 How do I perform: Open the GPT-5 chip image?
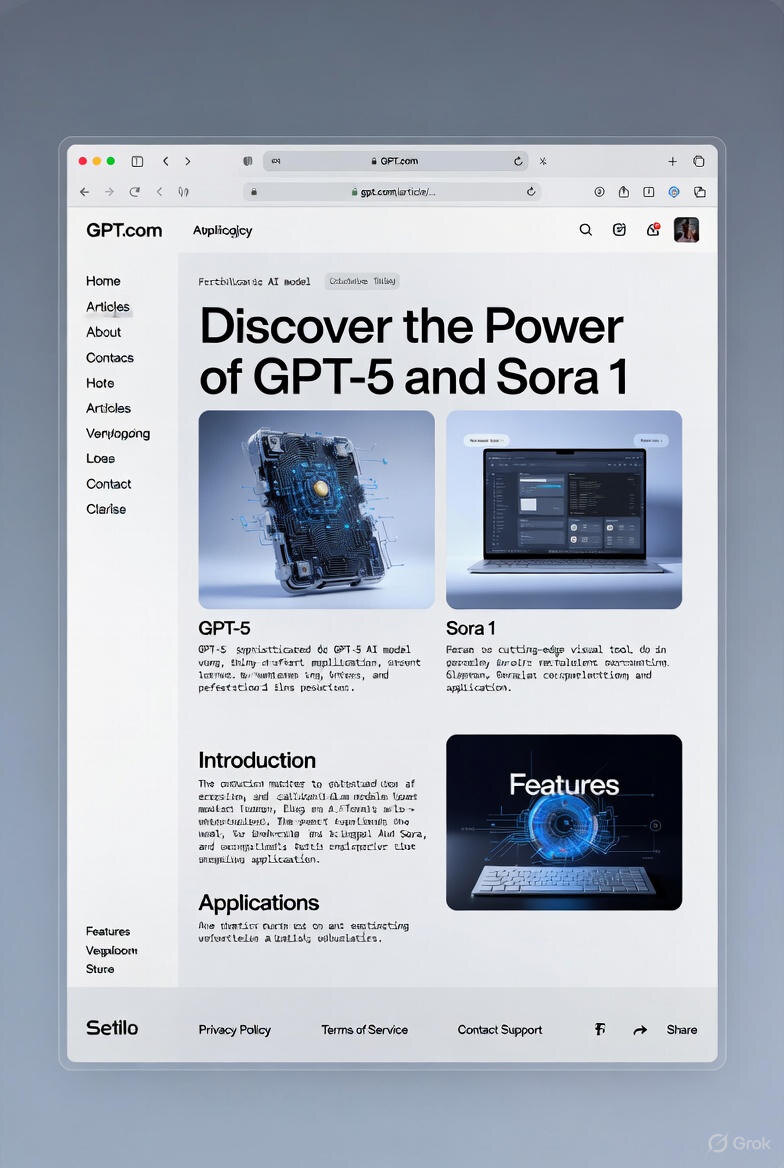pos(317,510)
